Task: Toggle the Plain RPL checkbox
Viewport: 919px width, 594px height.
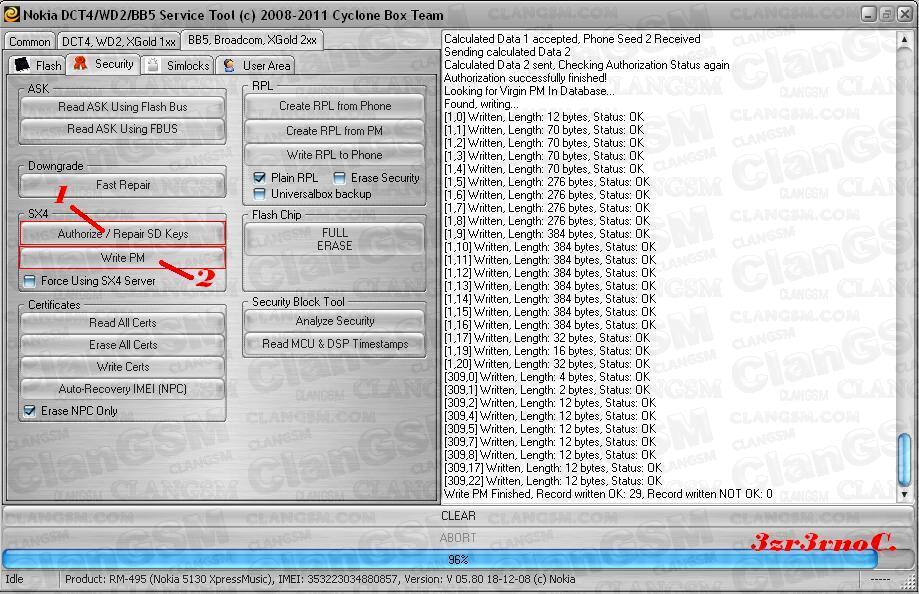Action: [261, 178]
